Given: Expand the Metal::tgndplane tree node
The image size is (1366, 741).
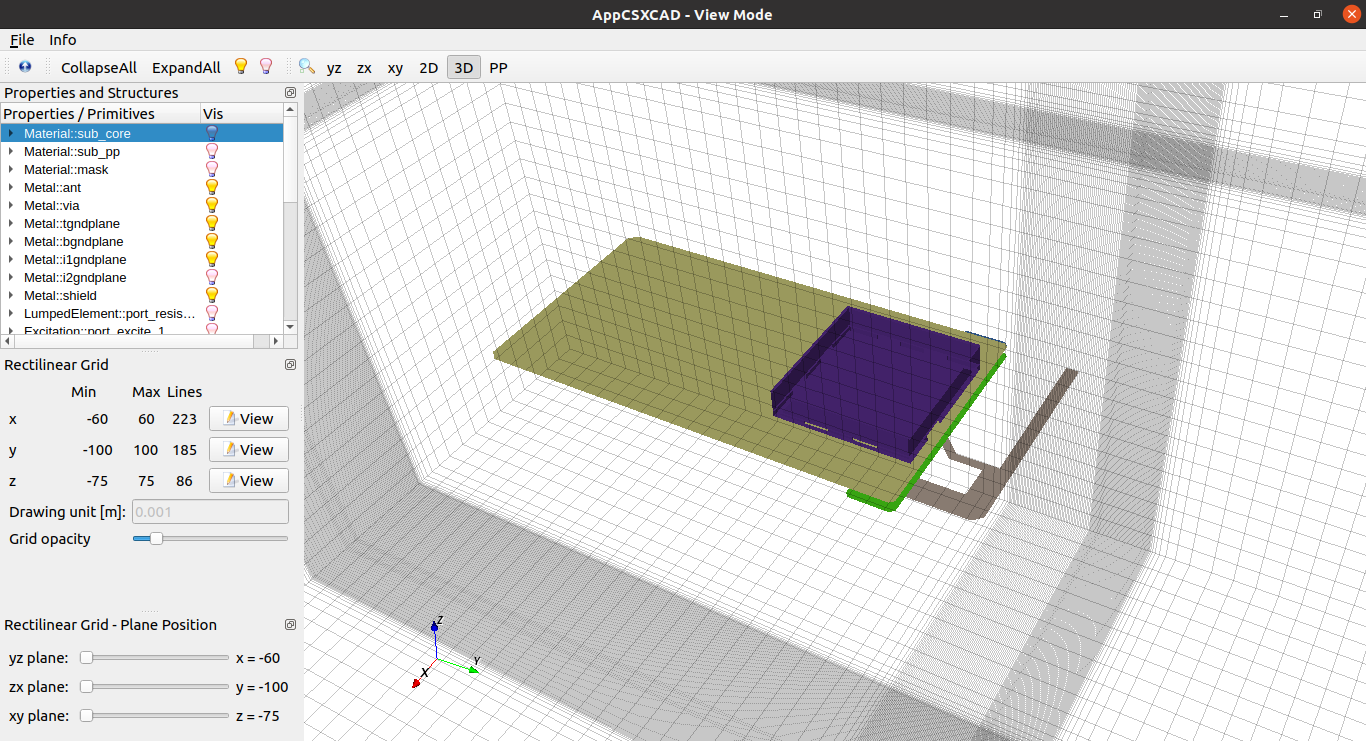Looking at the screenshot, I should click(x=10, y=223).
